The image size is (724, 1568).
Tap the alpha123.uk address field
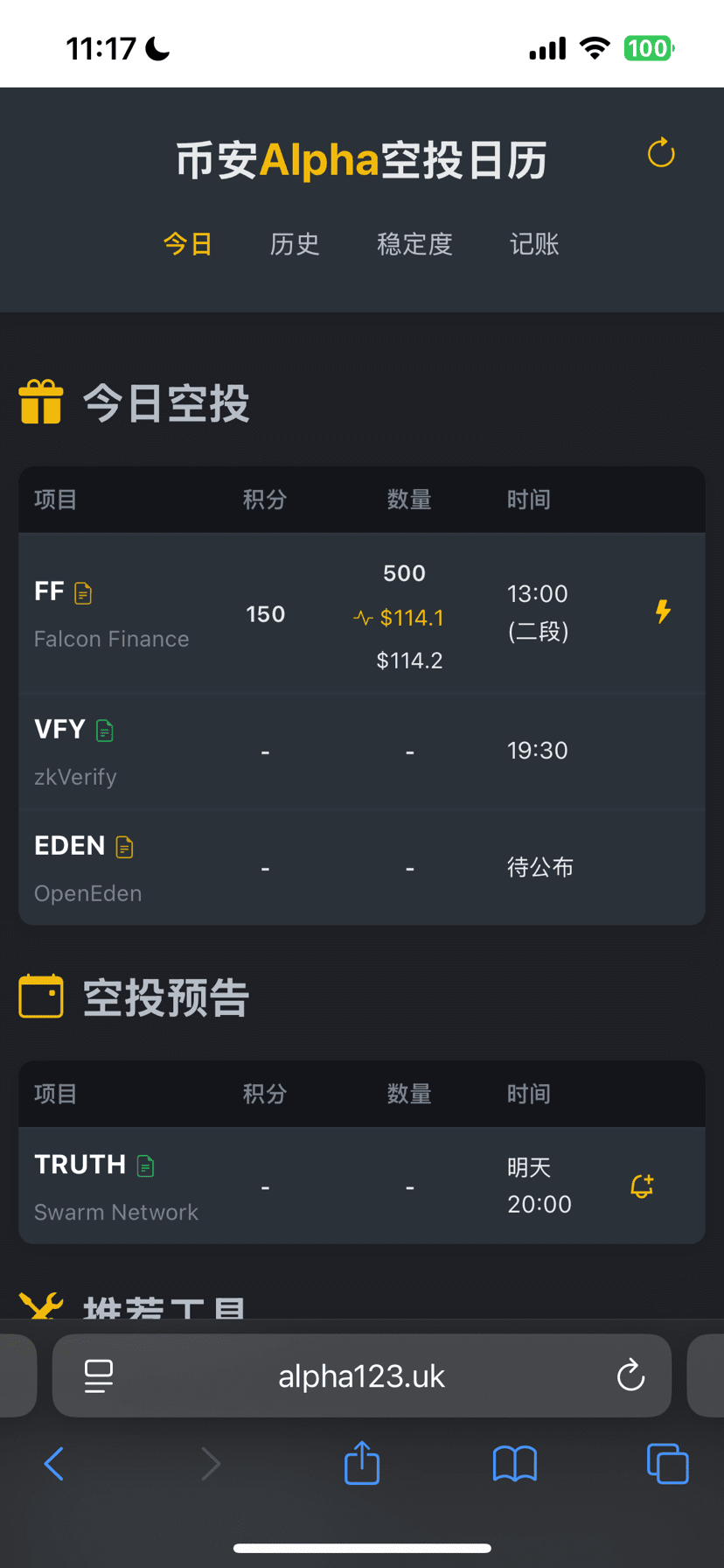tap(361, 1375)
